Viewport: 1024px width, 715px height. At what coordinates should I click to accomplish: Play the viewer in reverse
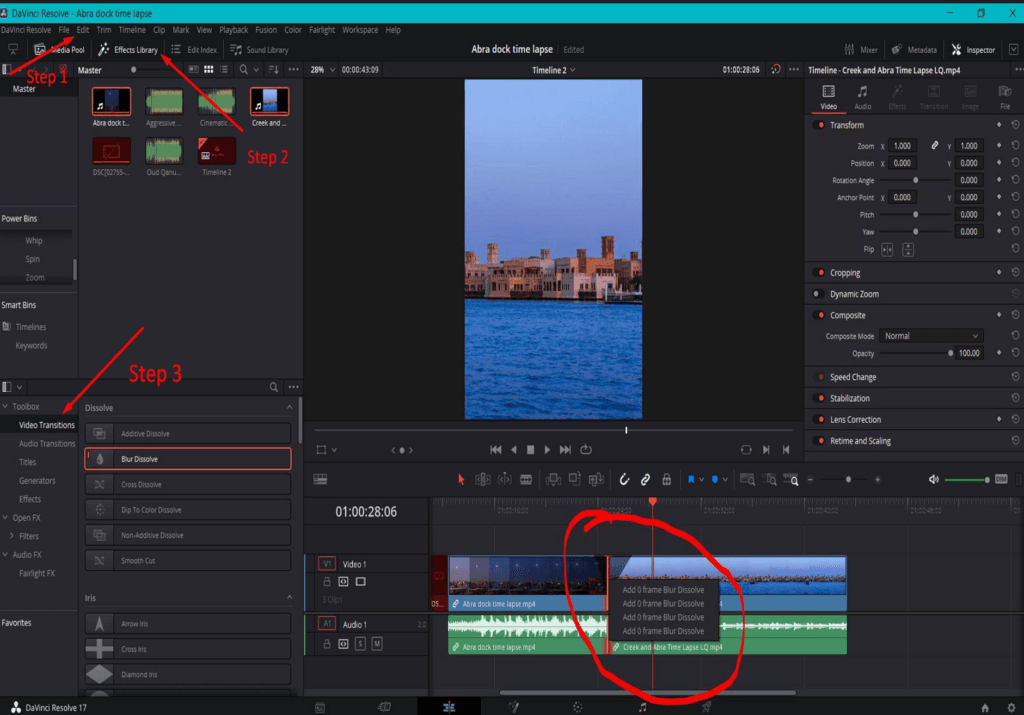coord(514,450)
